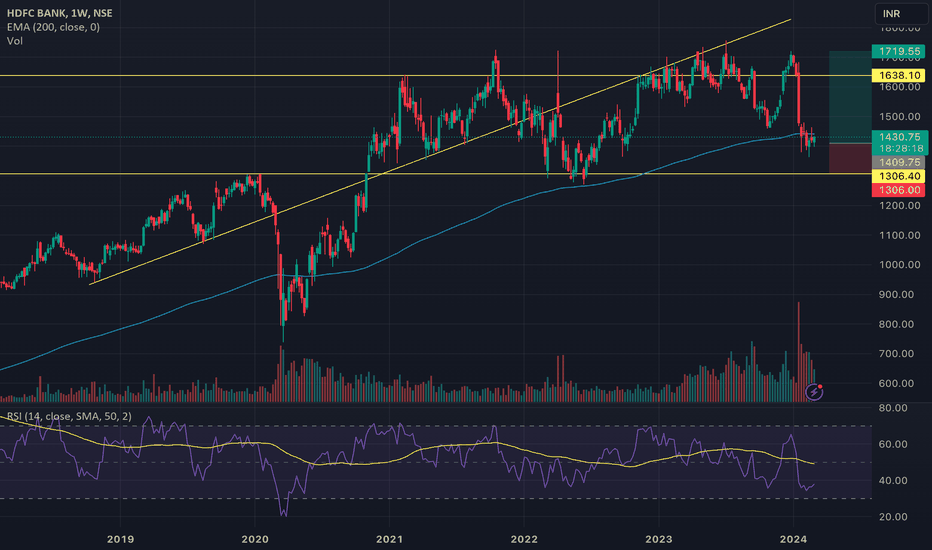The image size is (932, 550).
Task: Select the RSI (14, close, SMA, 50, 2) legend
Action: coord(69,416)
